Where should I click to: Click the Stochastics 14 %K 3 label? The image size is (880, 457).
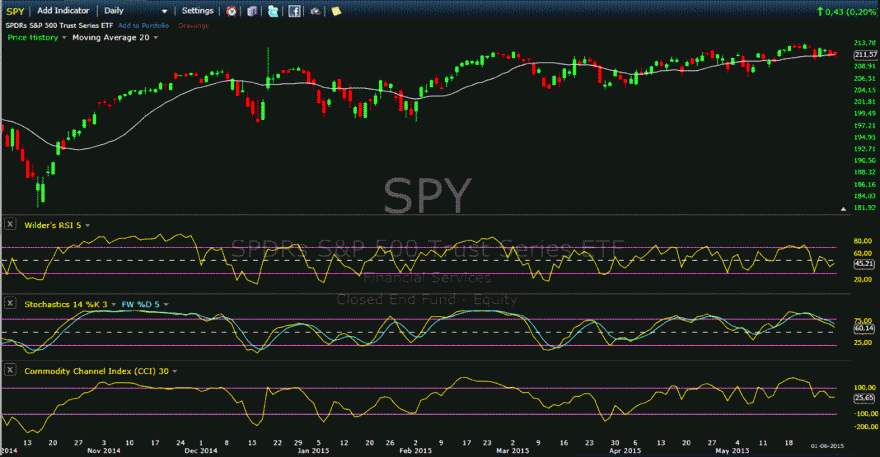pos(66,304)
